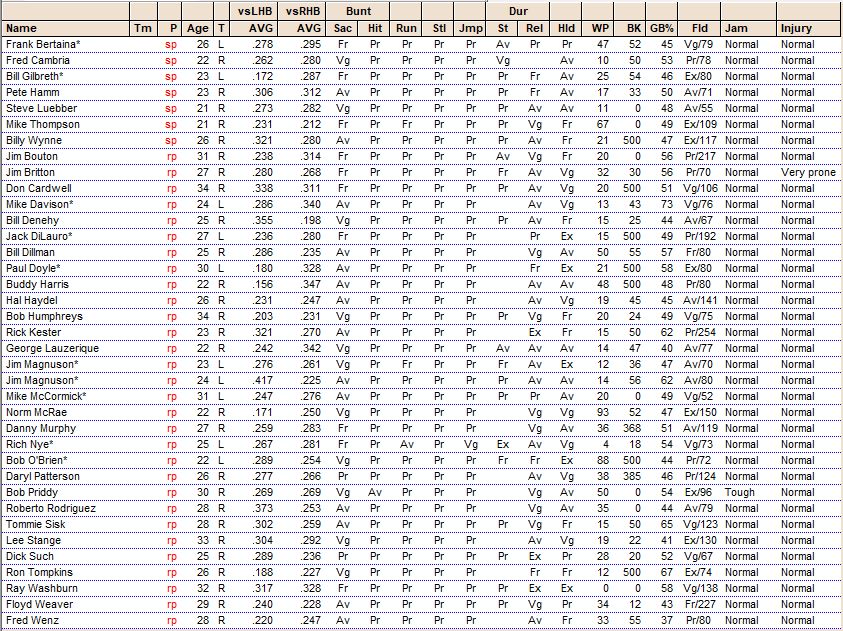Click the Age column header
Screen dimensions: 843x631
pyautogui.click(x=197, y=28)
